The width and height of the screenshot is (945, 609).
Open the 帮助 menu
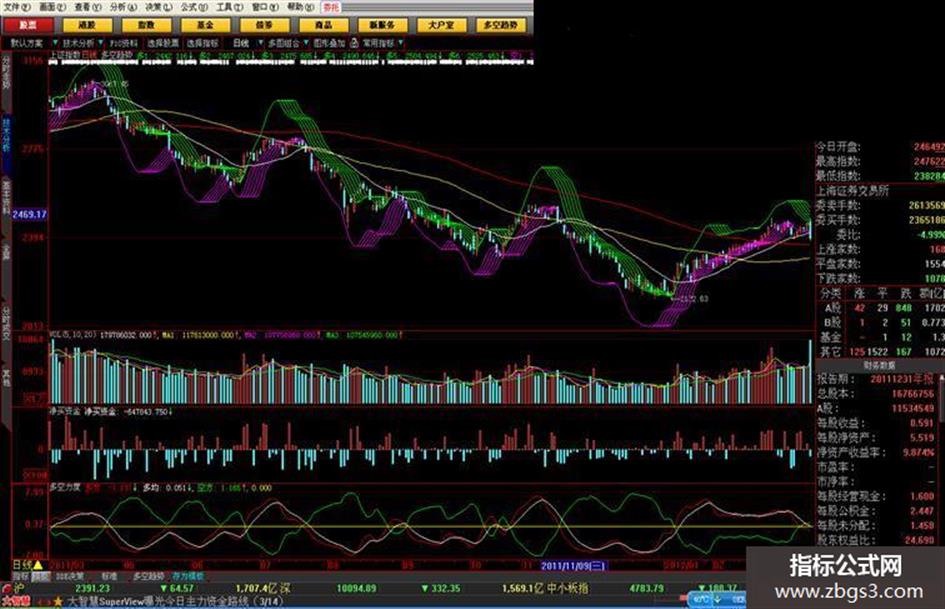coord(300,7)
